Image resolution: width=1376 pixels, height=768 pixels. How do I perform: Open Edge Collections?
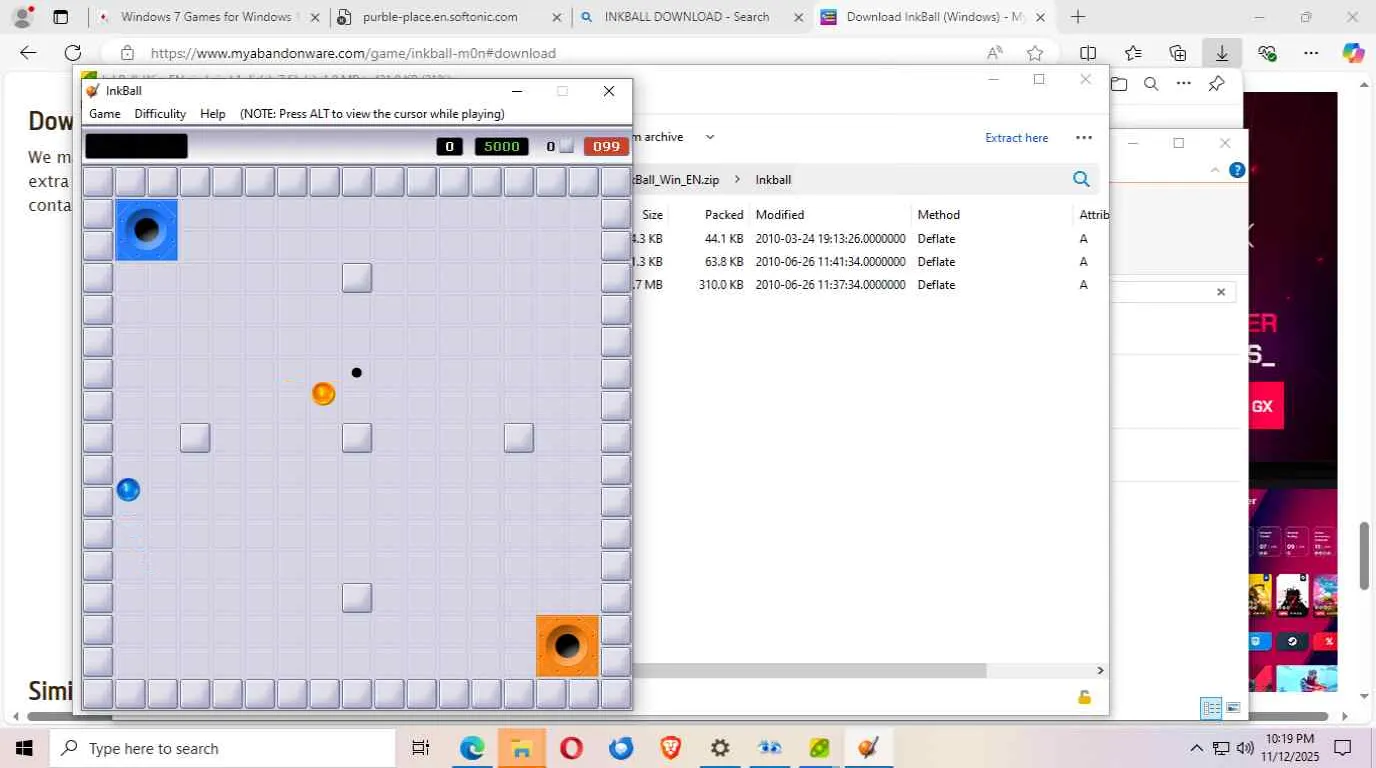tap(1178, 53)
